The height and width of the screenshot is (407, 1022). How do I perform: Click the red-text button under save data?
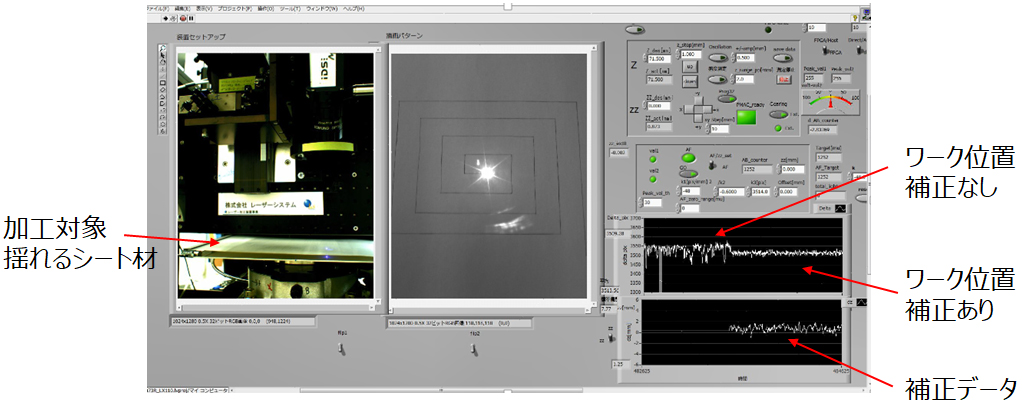783,79
